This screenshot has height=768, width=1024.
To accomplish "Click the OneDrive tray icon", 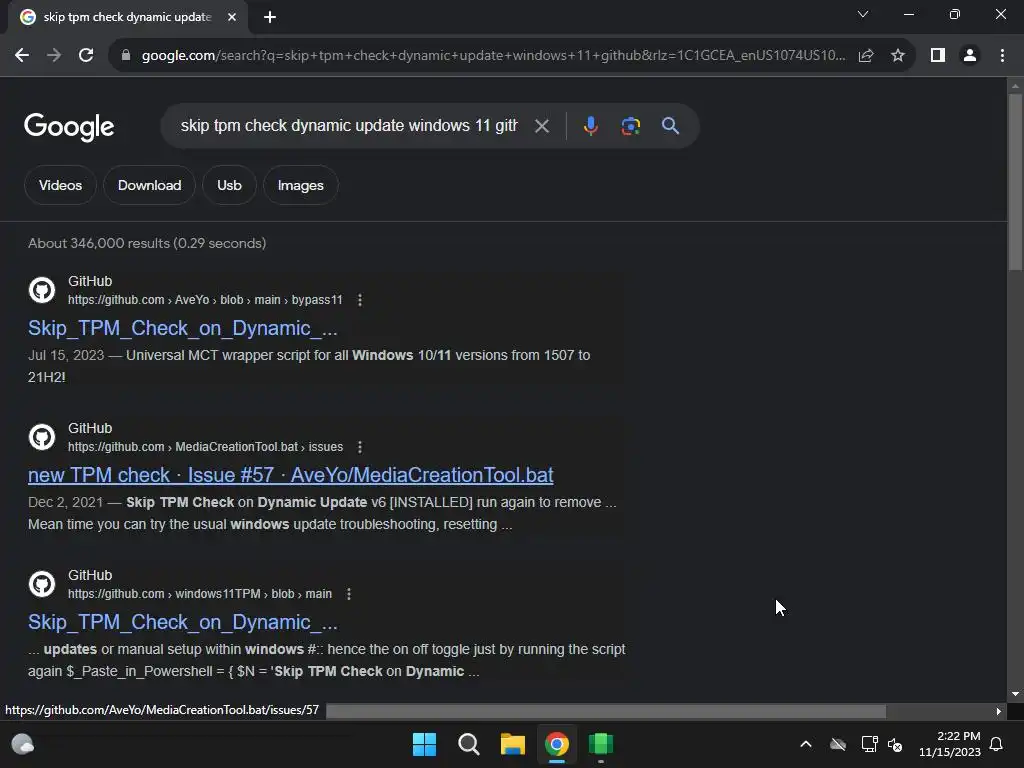I will 838,744.
